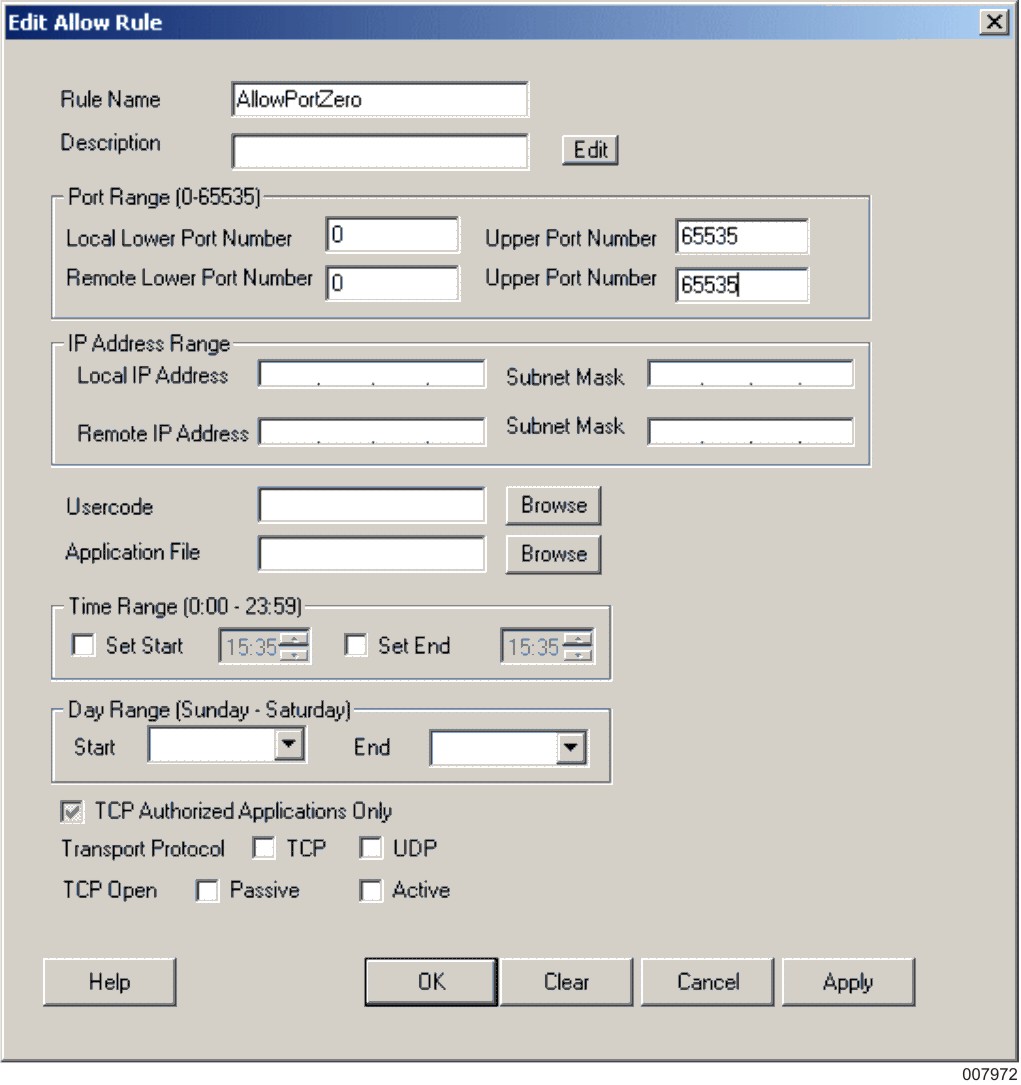1021x1085 pixels.
Task: Open the Day Range End dropdown
Action: [x=571, y=748]
